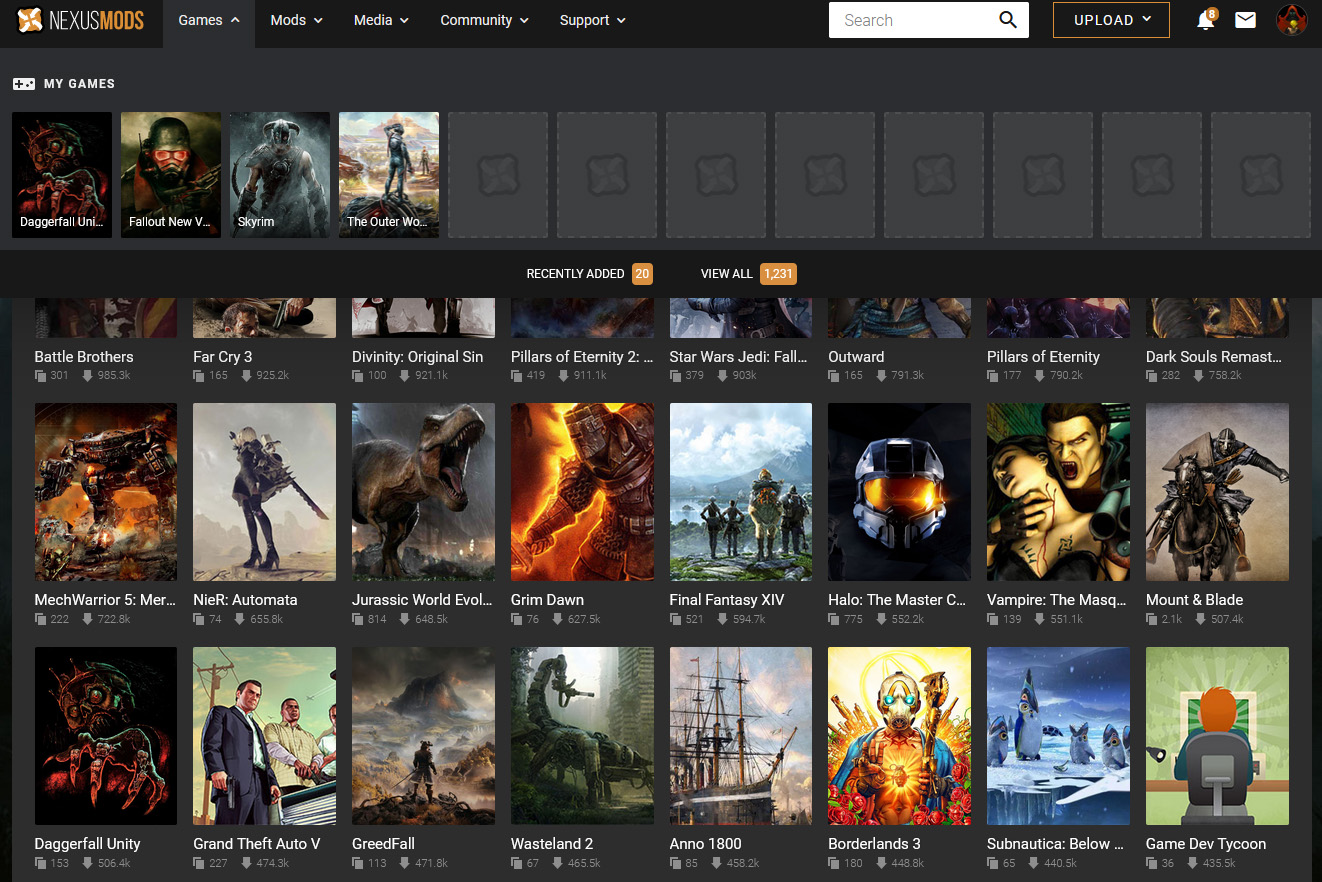Screen dimensions: 1322x882
Task: Open the Anno 1800 cover image
Action: [x=741, y=736]
